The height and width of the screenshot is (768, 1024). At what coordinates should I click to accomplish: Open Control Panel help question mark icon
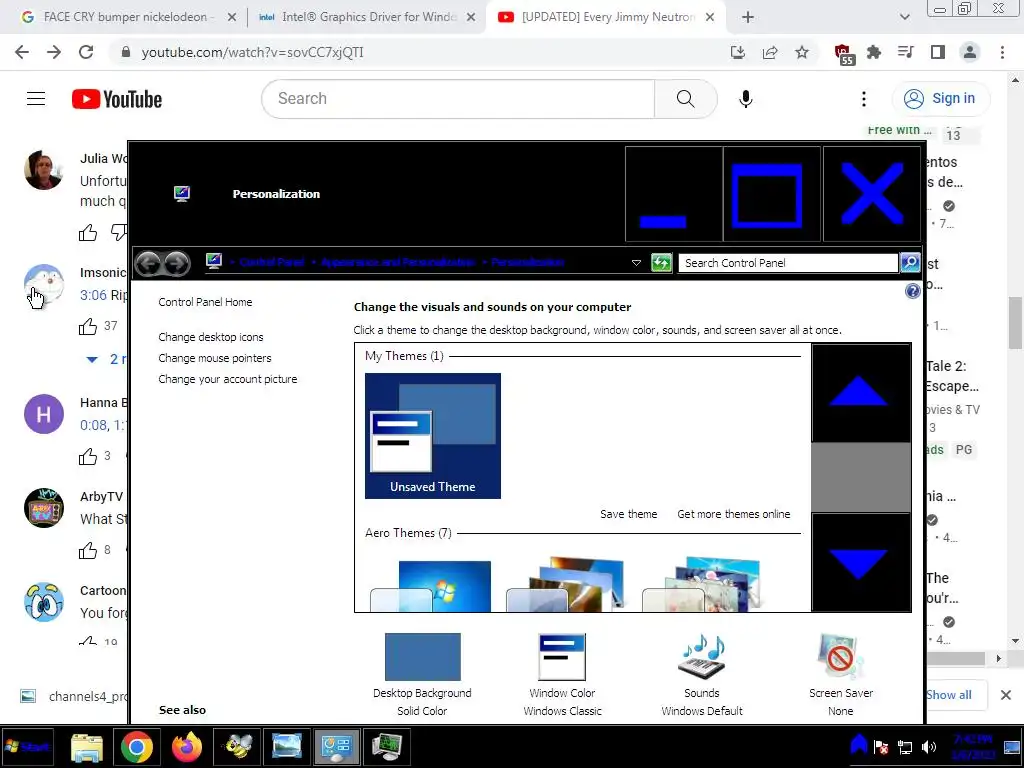point(912,291)
